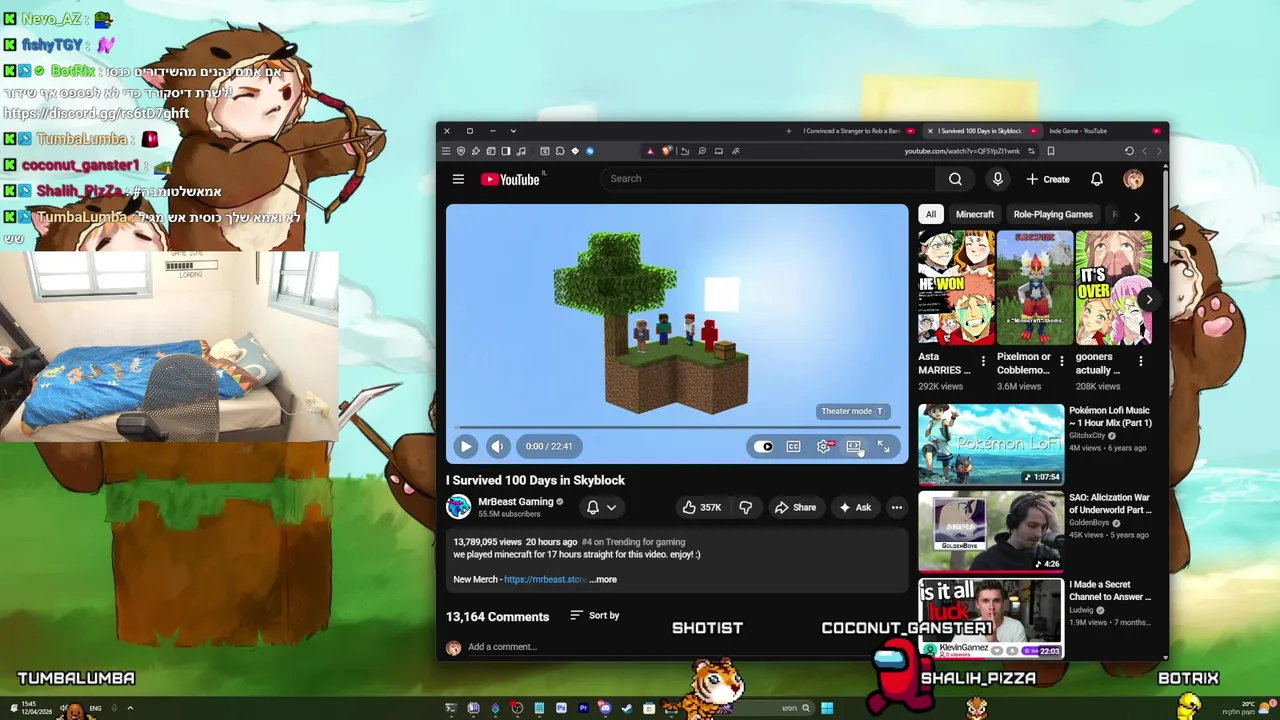Open the Brave lion shields icon
Image resolution: width=1280 pixels, height=720 pixels.
coord(667,151)
